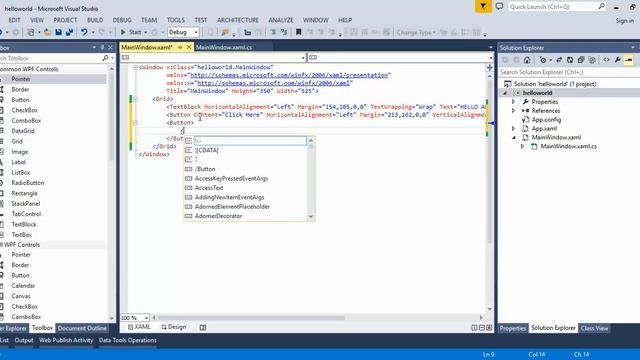640x360 pixels.
Task: Click the toolbar bookmark icon
Action: coord(298,32)
